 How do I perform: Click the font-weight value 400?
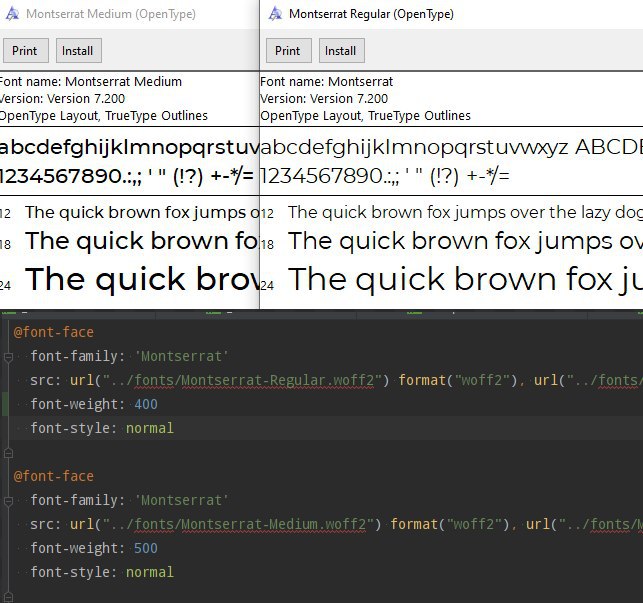coord(146,404)
